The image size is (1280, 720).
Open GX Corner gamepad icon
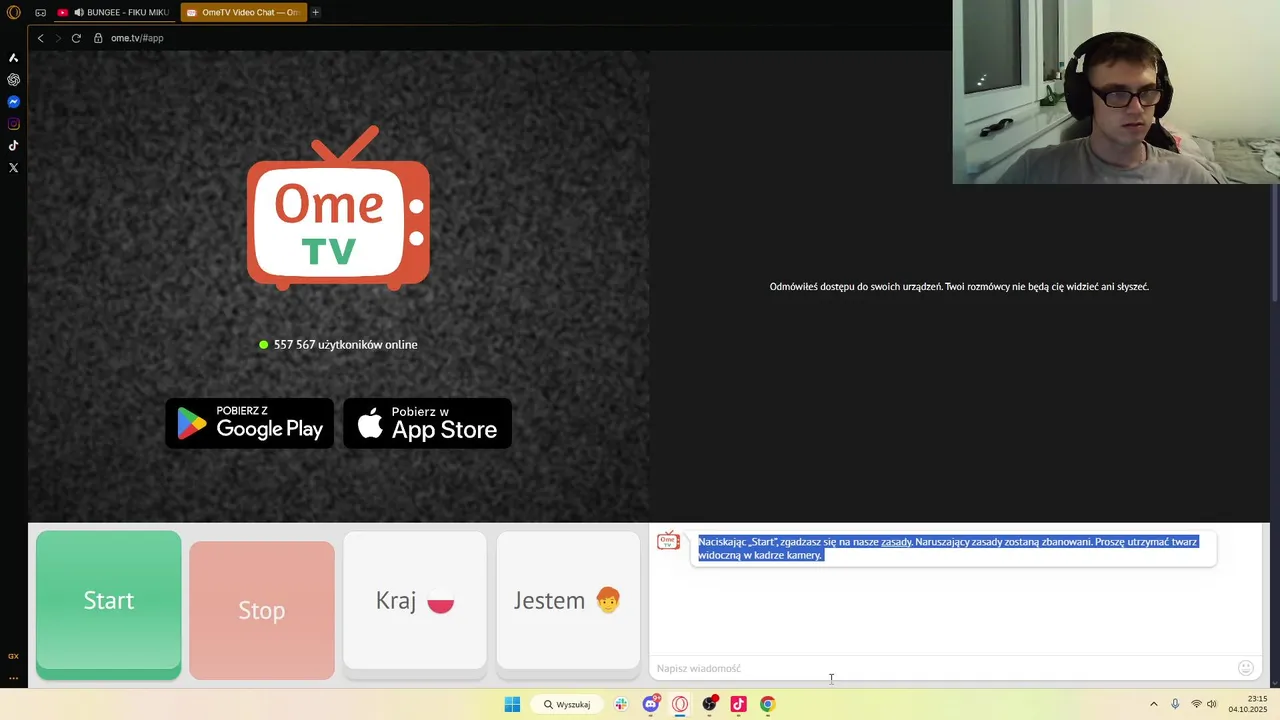pyautogui.click(x=40, y=12)
